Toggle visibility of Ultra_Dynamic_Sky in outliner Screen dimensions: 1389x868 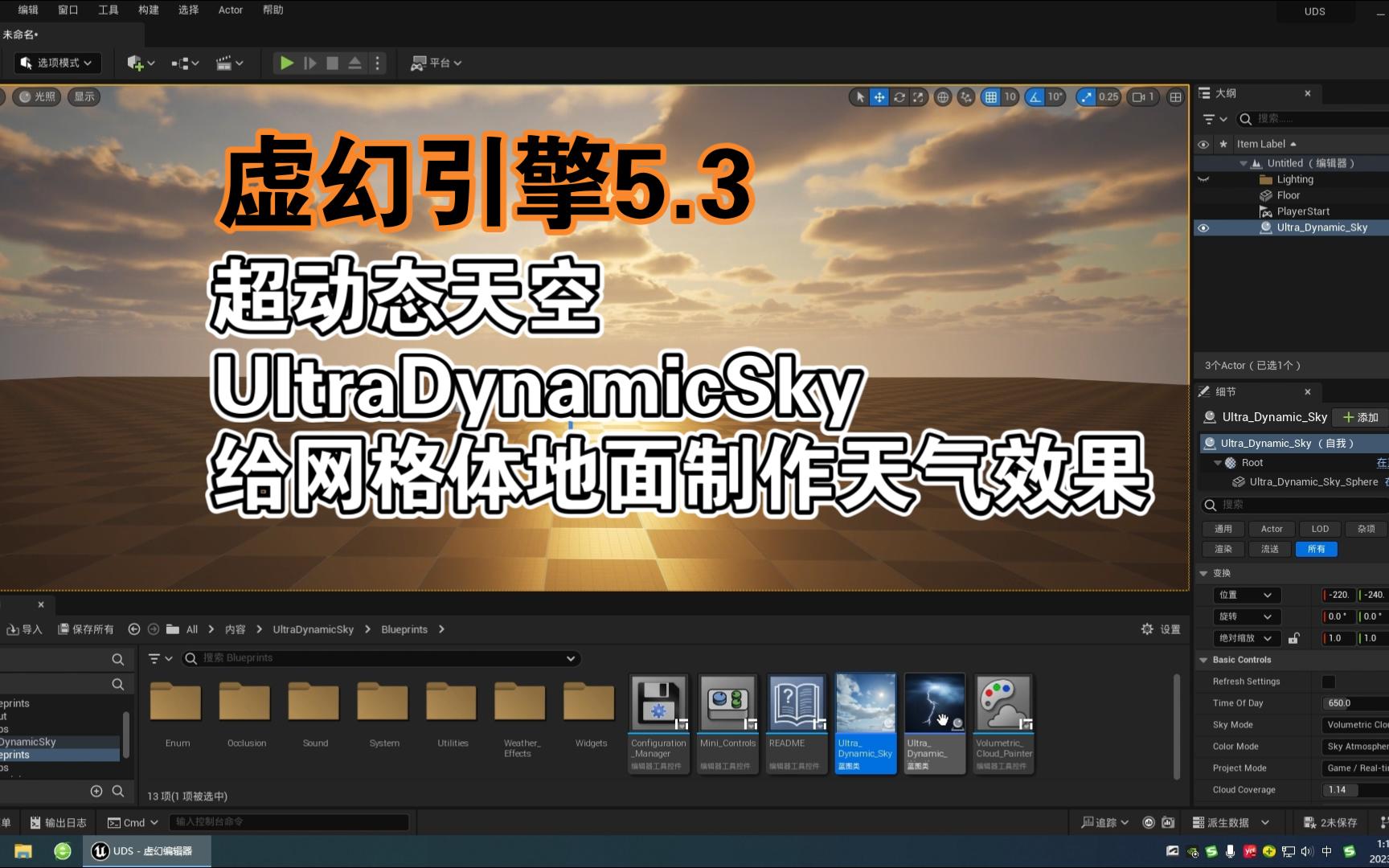[1203, 227]
